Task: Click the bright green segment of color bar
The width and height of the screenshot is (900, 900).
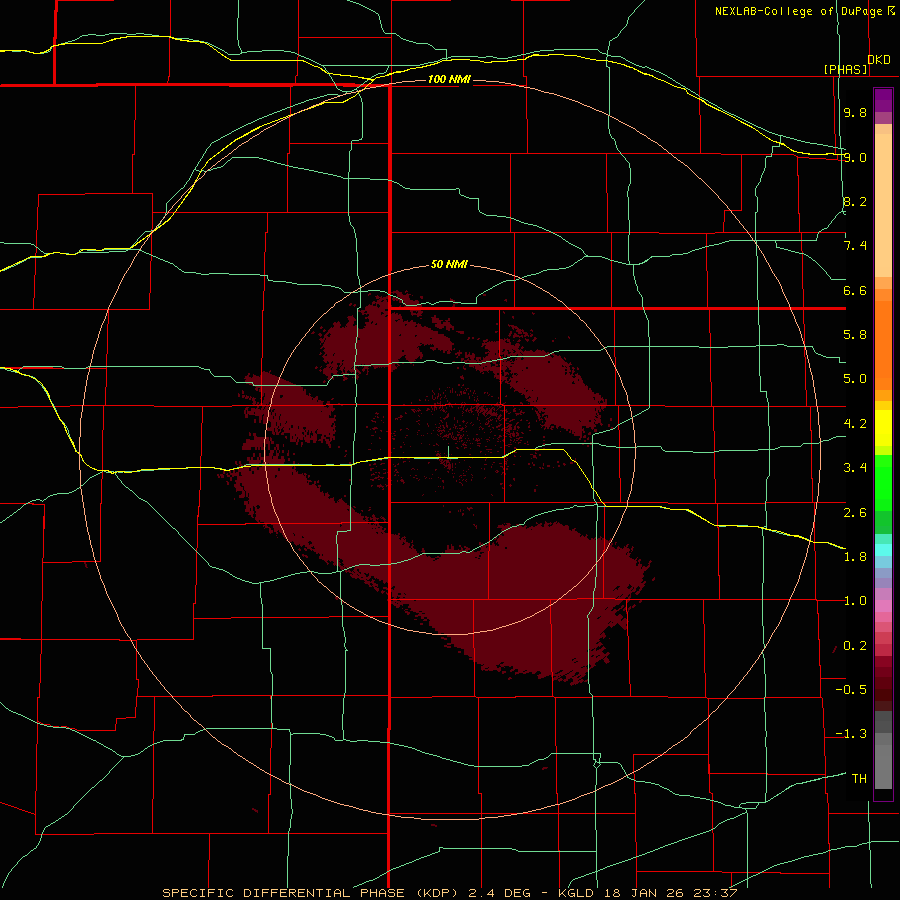Action: pos(883,483)
